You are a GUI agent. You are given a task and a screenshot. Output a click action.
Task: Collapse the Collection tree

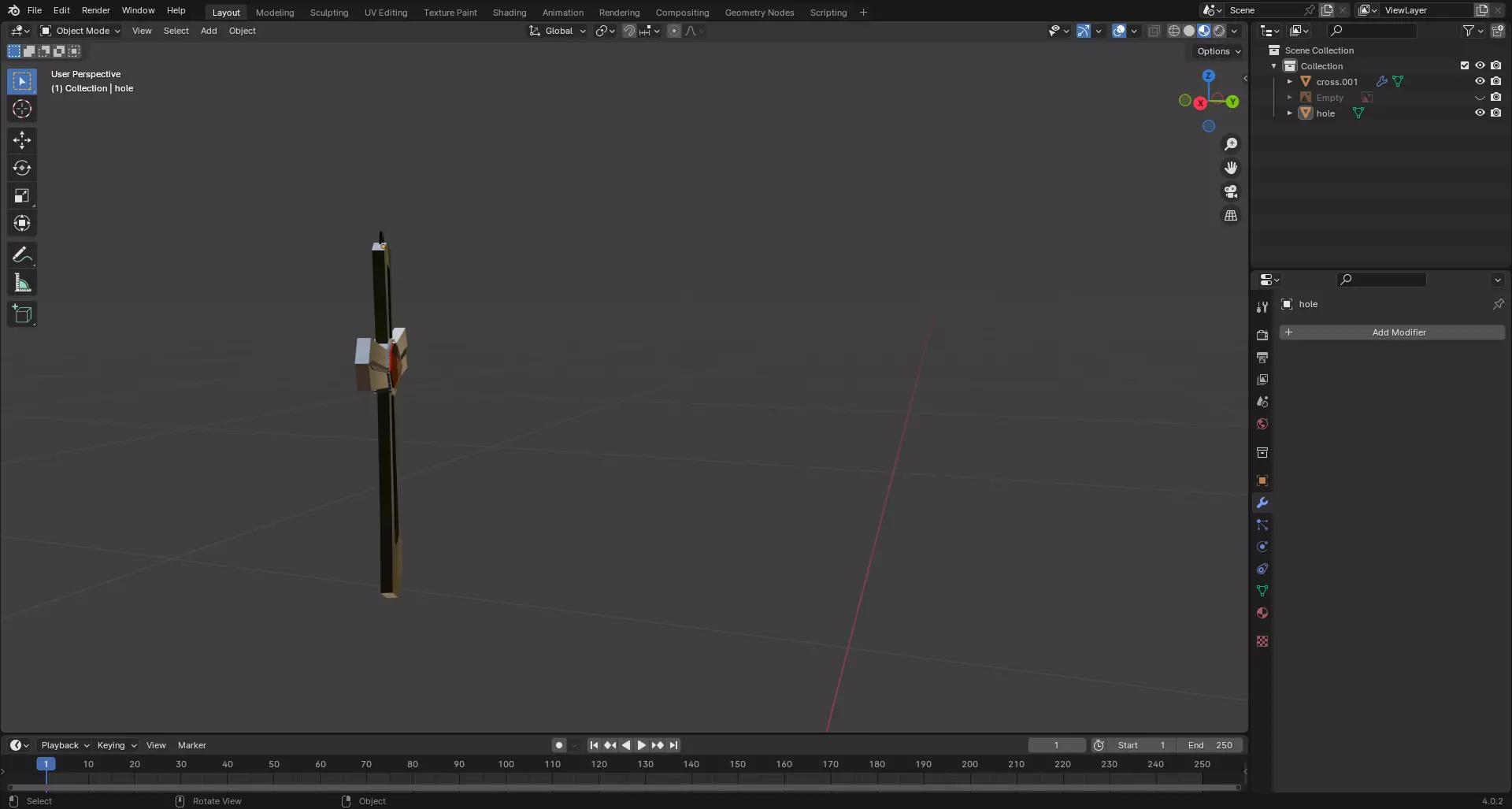click(x=1274, y=65)
